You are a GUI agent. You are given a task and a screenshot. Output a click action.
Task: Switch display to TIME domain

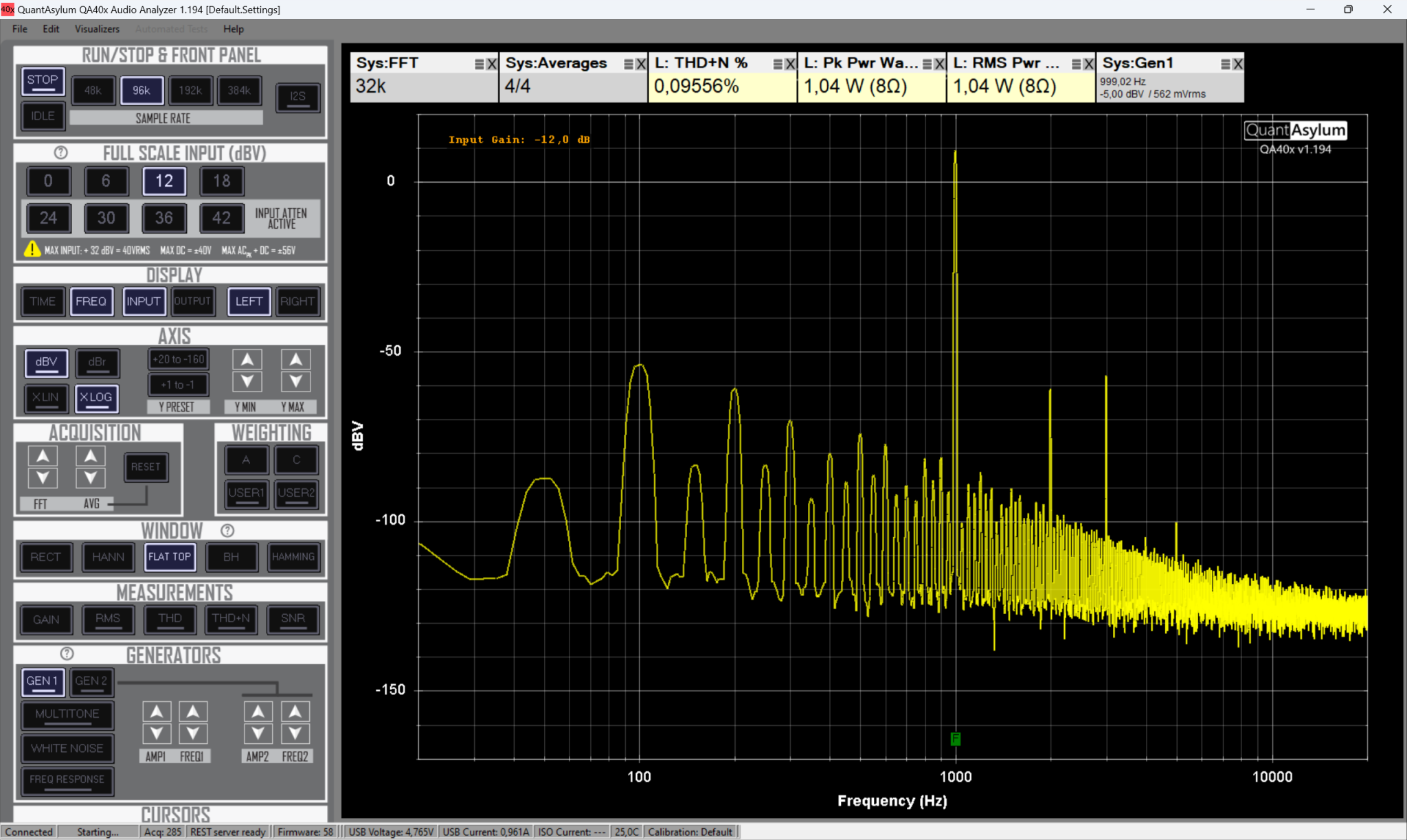click(43, 301)
